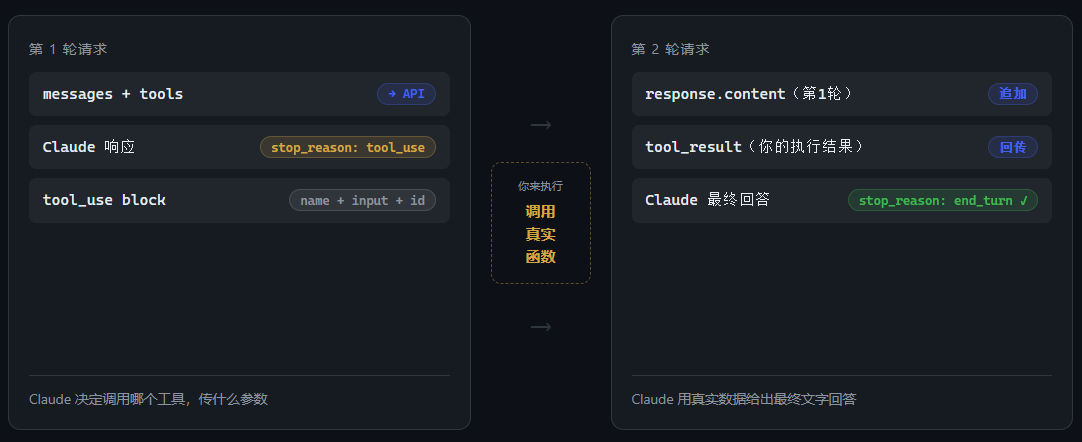Click the 'Claude 最终回答' row label
Image resolution: width=1082 pixels, height=442 pixels.
pos(707,200)
